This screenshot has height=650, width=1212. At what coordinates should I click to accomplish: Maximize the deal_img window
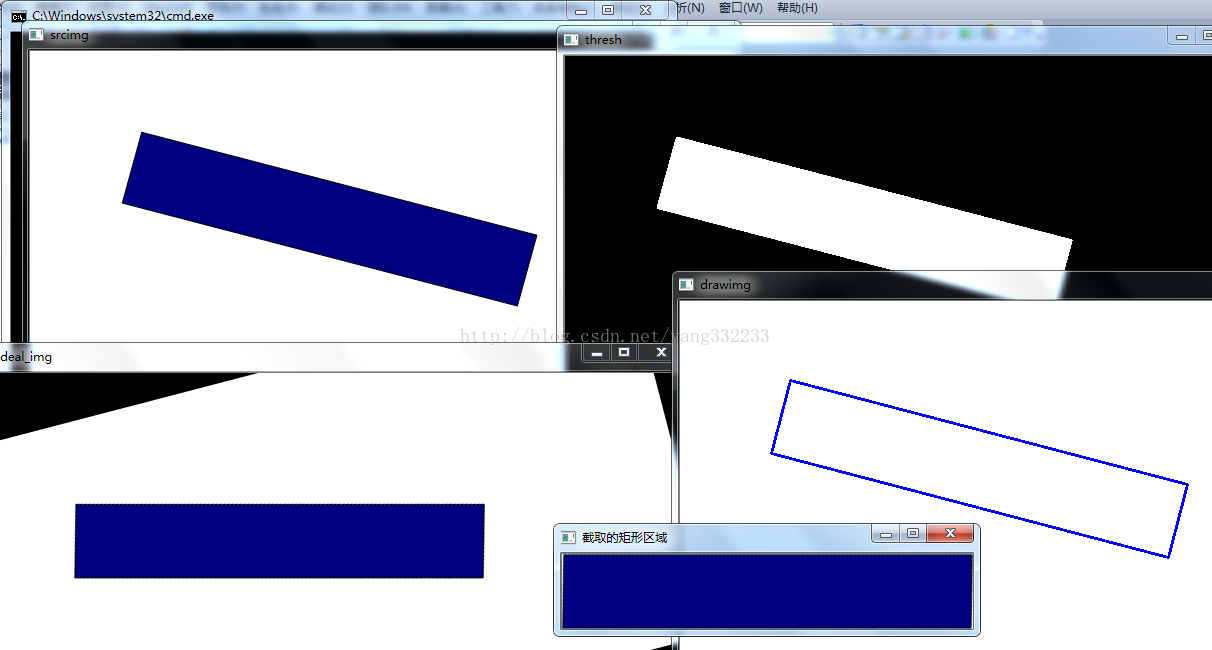click(x=624, y=353)
